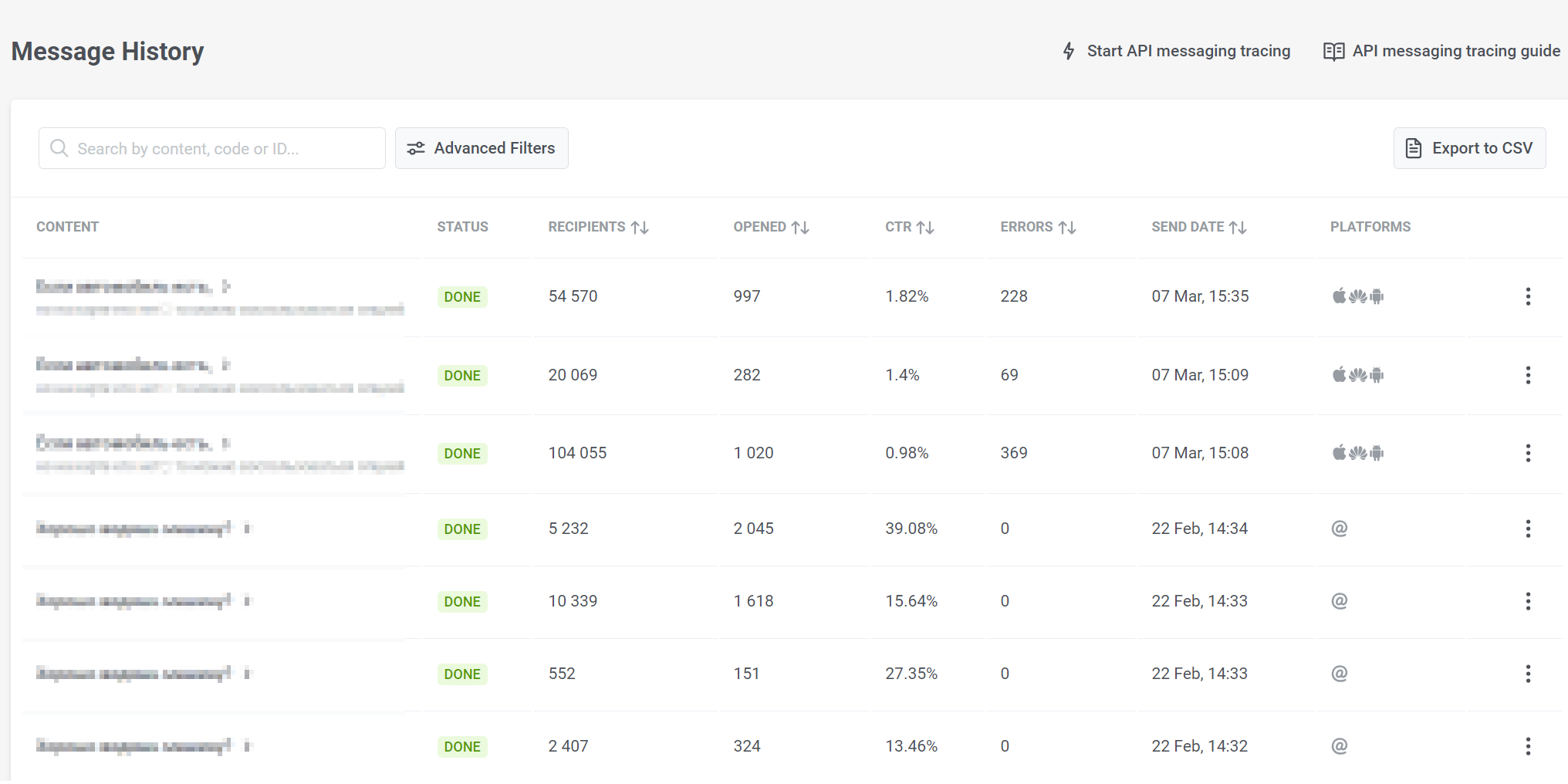Viewport: 1568px width, 784px height.
Task: Focus the Search by content, code or ID field
Action: (224, 148)
